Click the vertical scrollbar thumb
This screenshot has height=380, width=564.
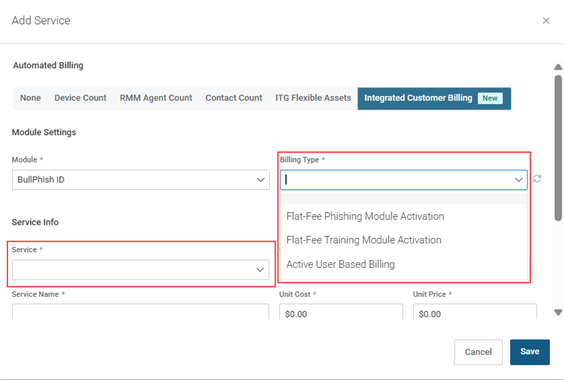tap(558, 148)
